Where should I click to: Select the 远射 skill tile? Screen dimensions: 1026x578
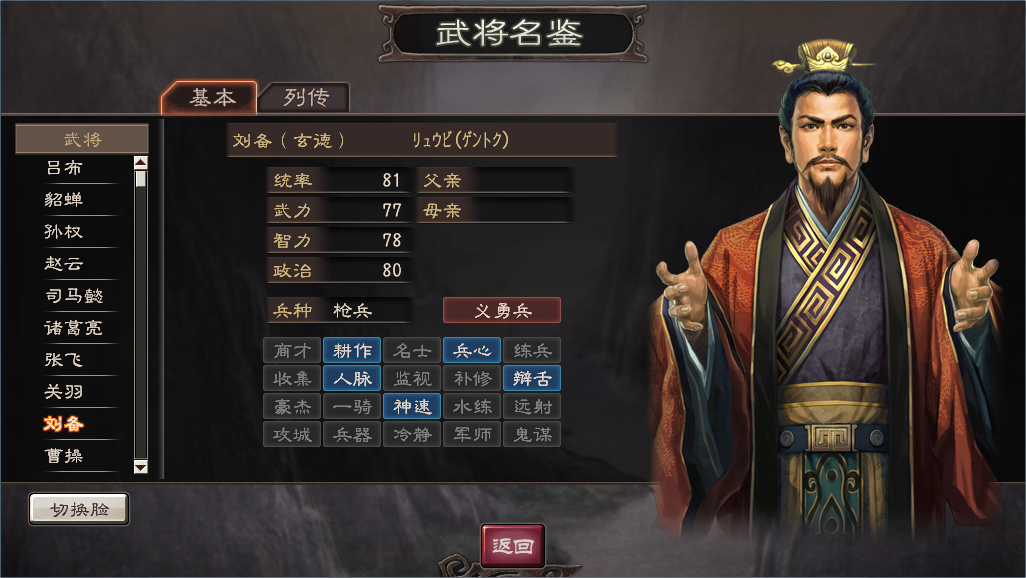(x=532, y=406)
